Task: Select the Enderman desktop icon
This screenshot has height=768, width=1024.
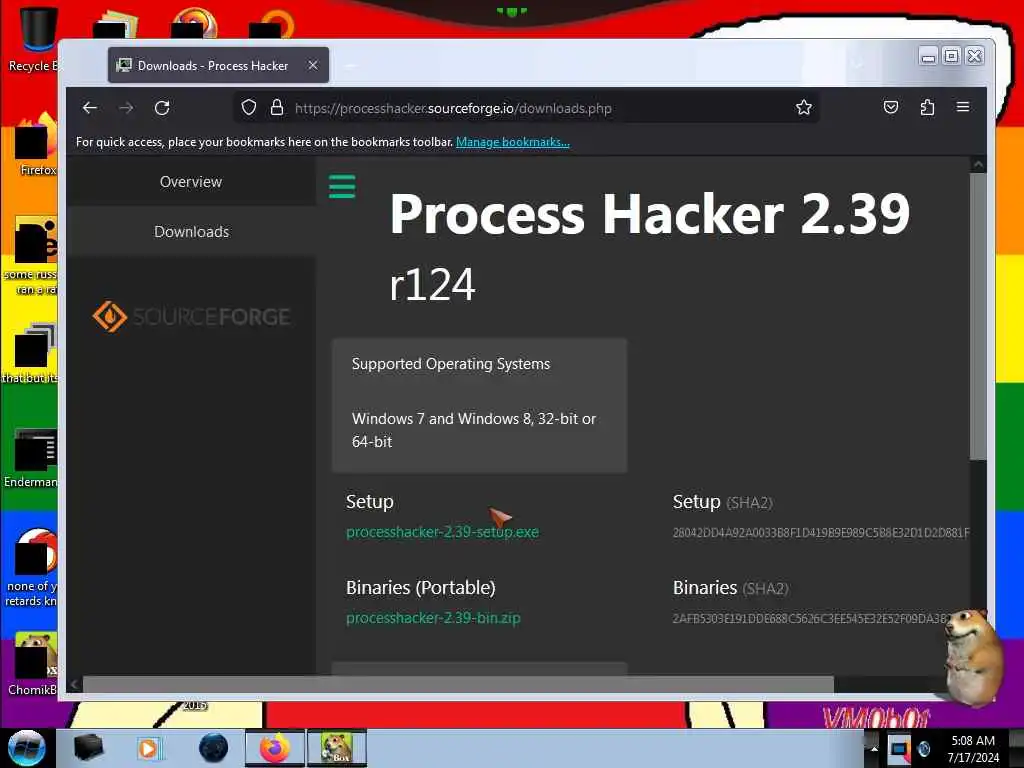Action: pyautogui.click(x=31, y=458)
